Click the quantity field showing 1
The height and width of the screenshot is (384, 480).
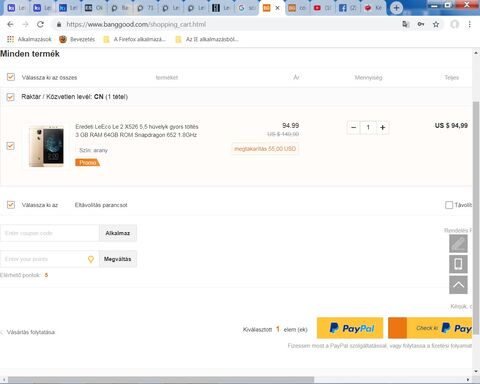368,127
